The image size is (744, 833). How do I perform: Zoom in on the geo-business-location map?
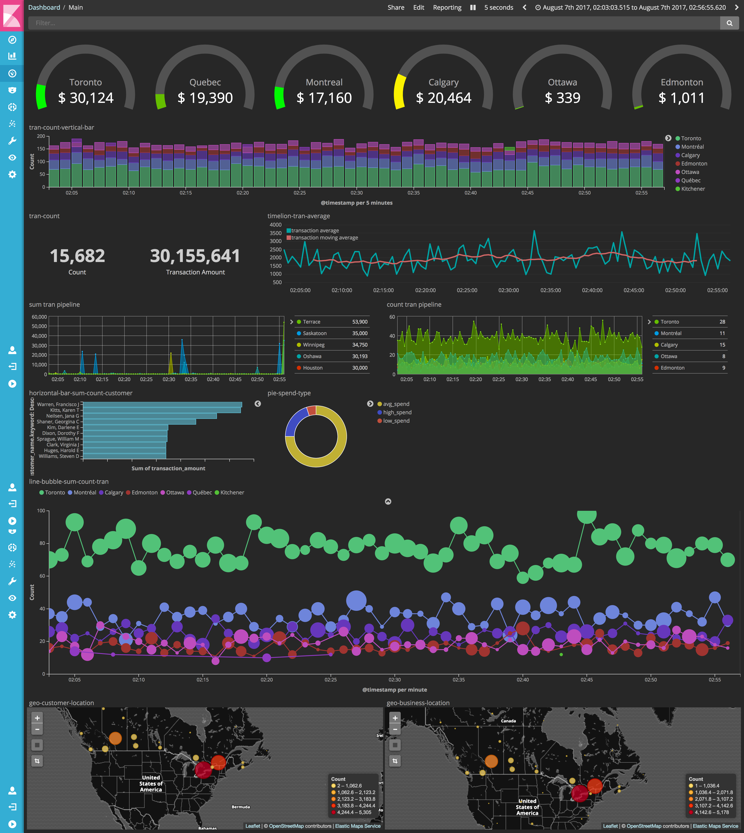[x=395, y=718]
